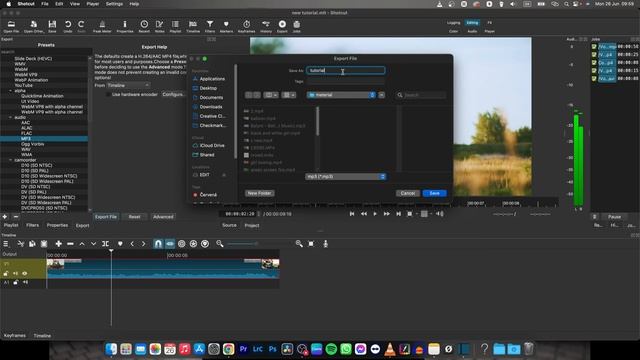Toggle Ripple Markers button

[205, 244]
